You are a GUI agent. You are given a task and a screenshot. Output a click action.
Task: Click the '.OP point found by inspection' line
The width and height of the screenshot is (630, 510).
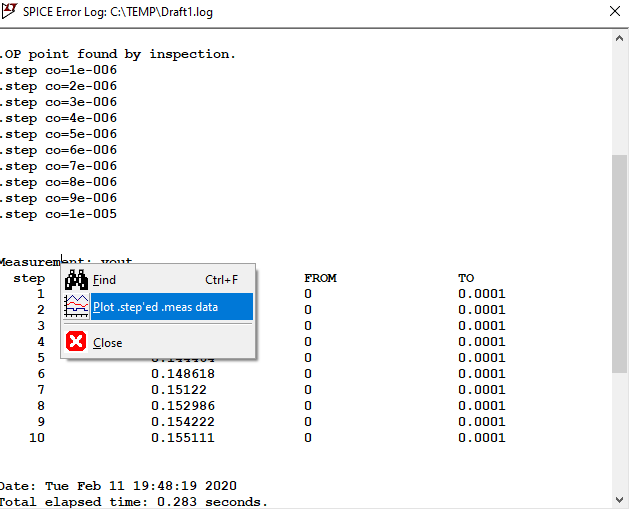118,54
